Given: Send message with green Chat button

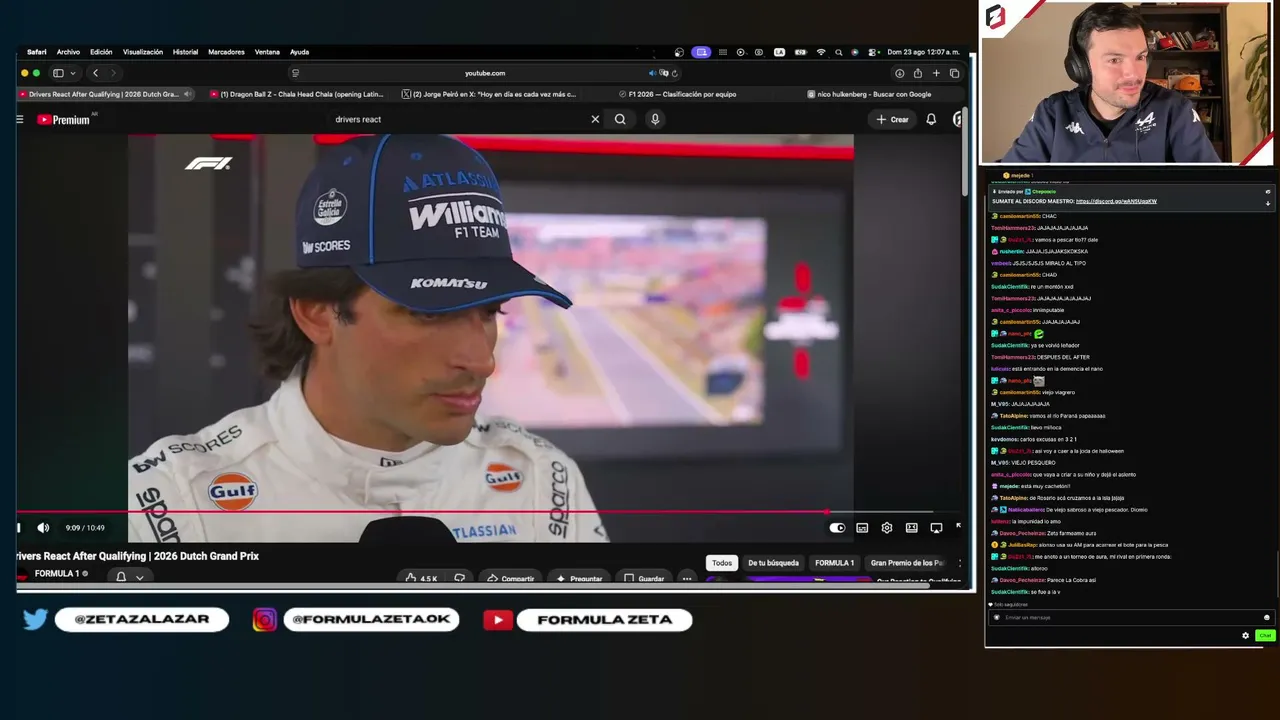Looking at the screenshot, I should pyautogui.click(x=1265, y=636).
